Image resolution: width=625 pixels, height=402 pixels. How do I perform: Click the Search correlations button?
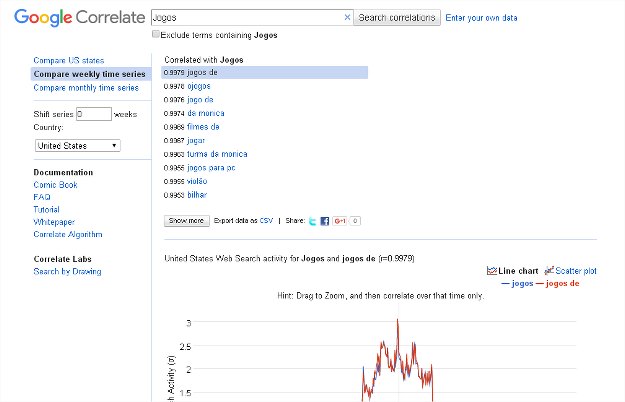[x=397, y=18]
